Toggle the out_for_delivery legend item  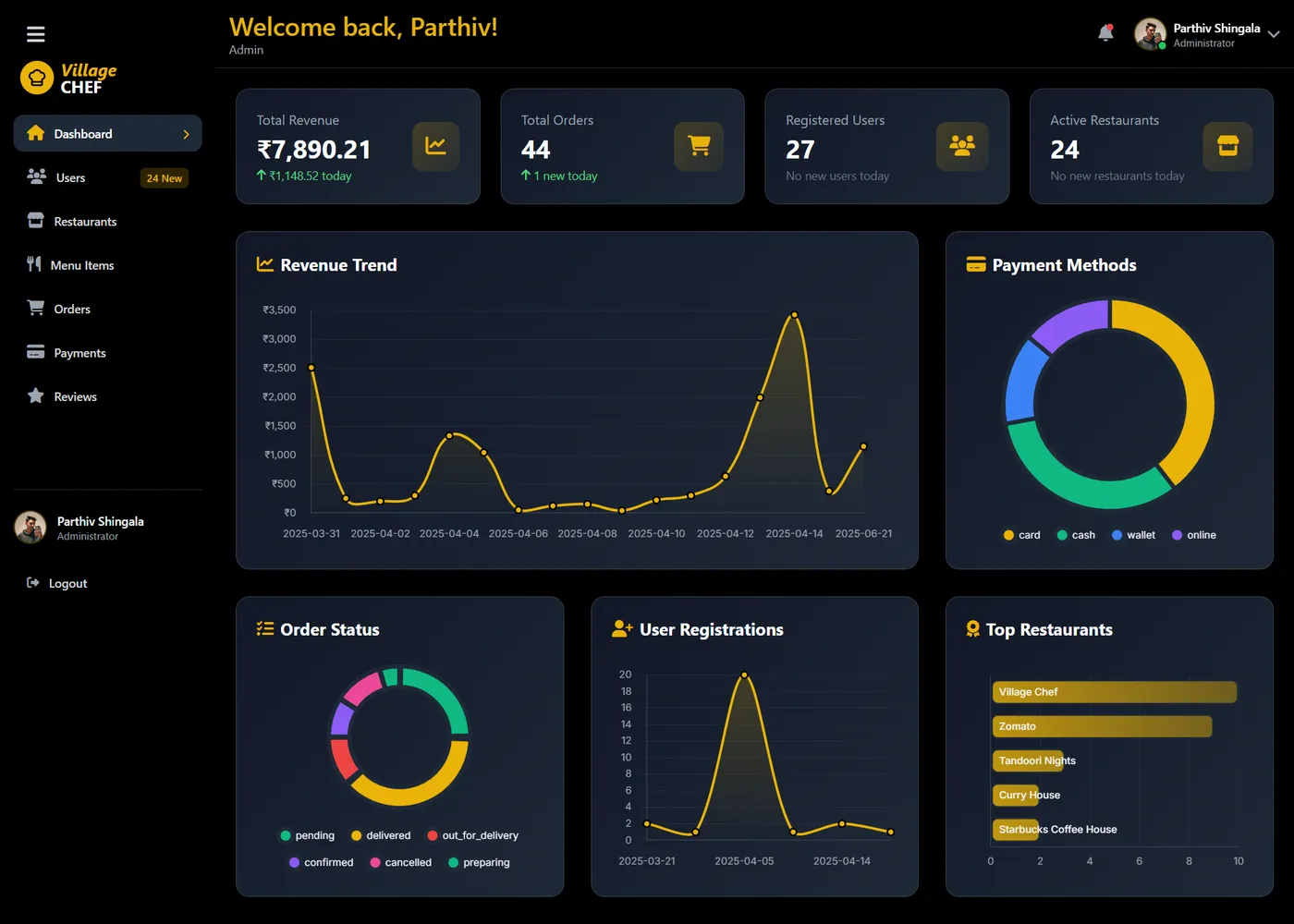[472, 835]
